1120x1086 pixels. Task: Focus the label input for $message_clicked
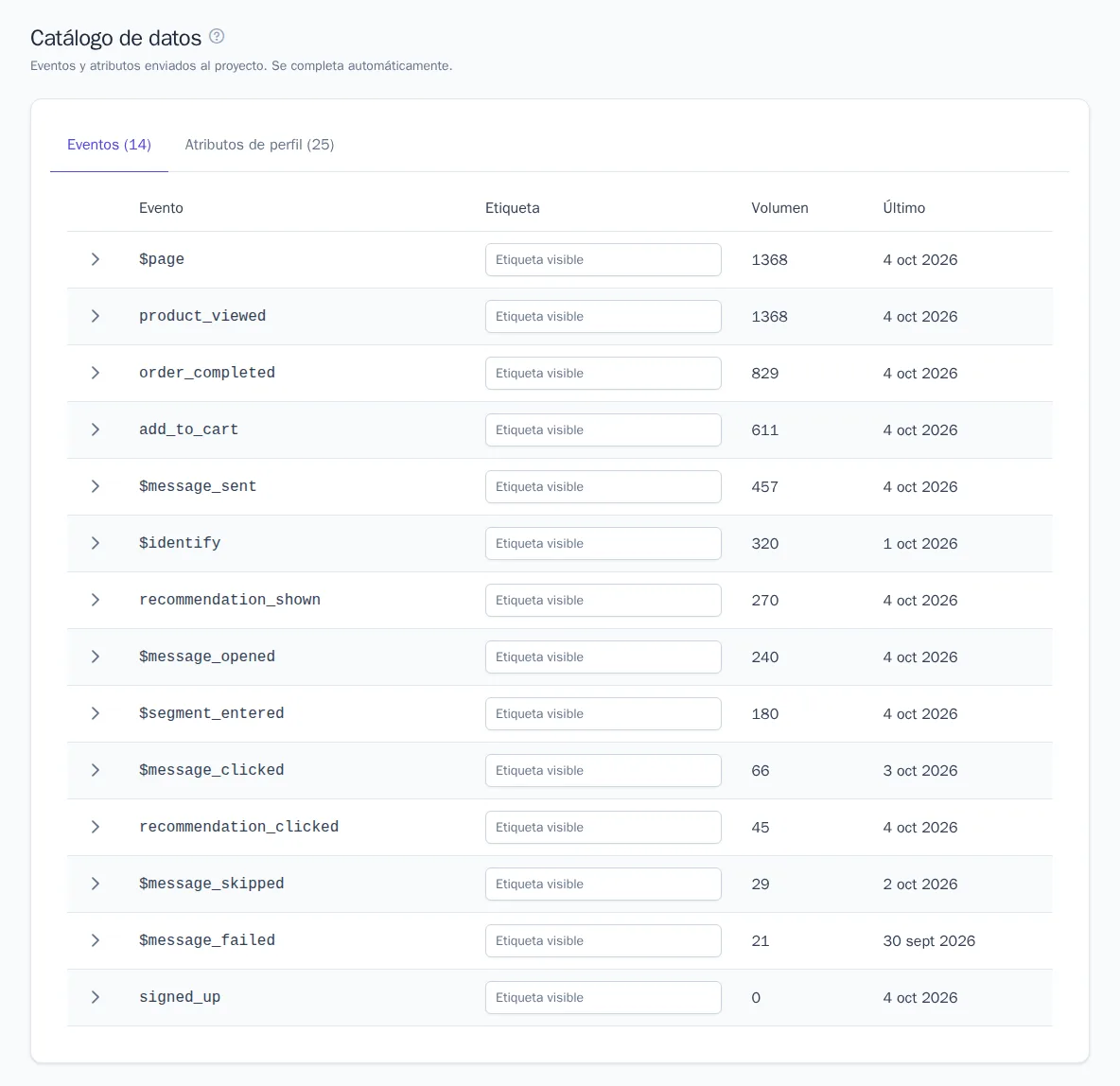coord(603,771)
